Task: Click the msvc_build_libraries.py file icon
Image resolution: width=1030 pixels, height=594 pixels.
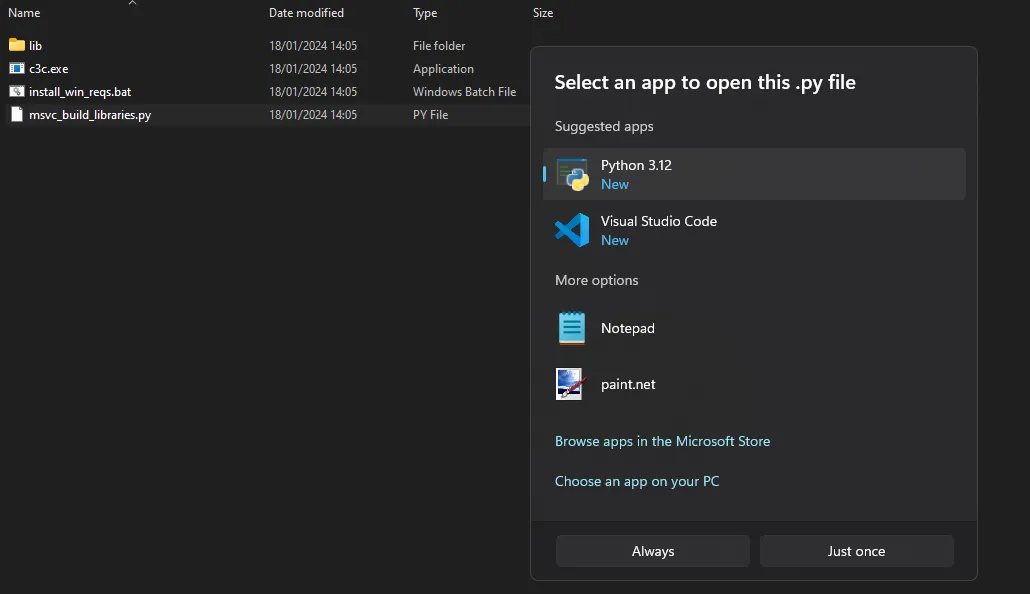Action: (17, 114)
